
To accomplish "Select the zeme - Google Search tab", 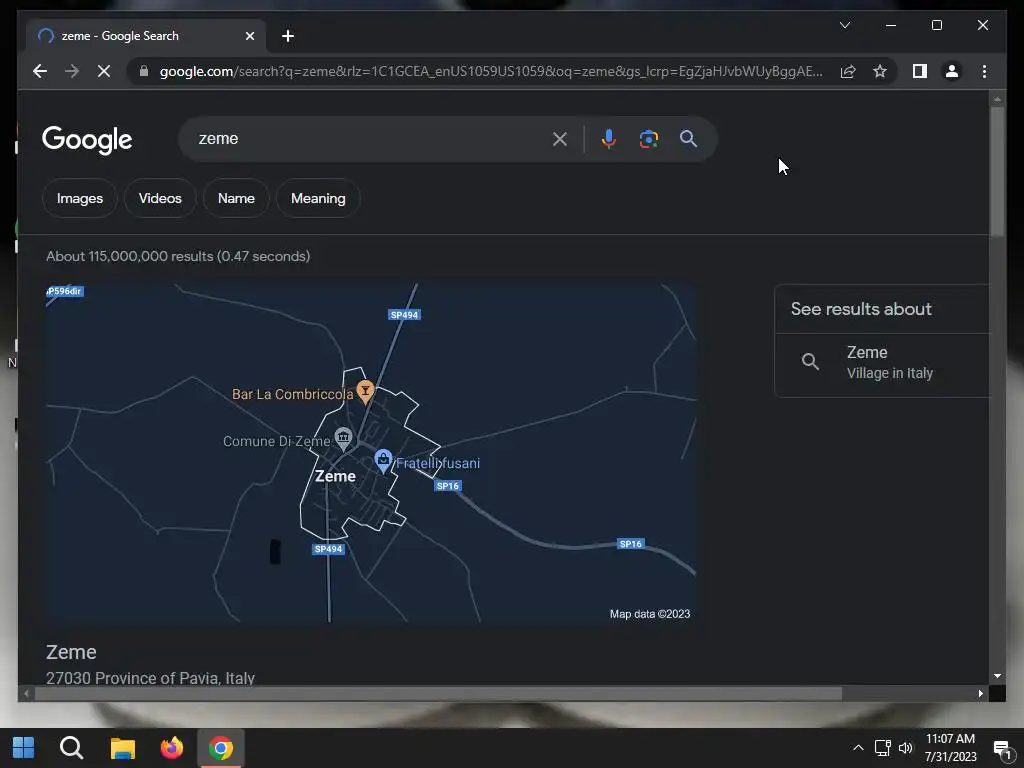I will coord(146,36).
